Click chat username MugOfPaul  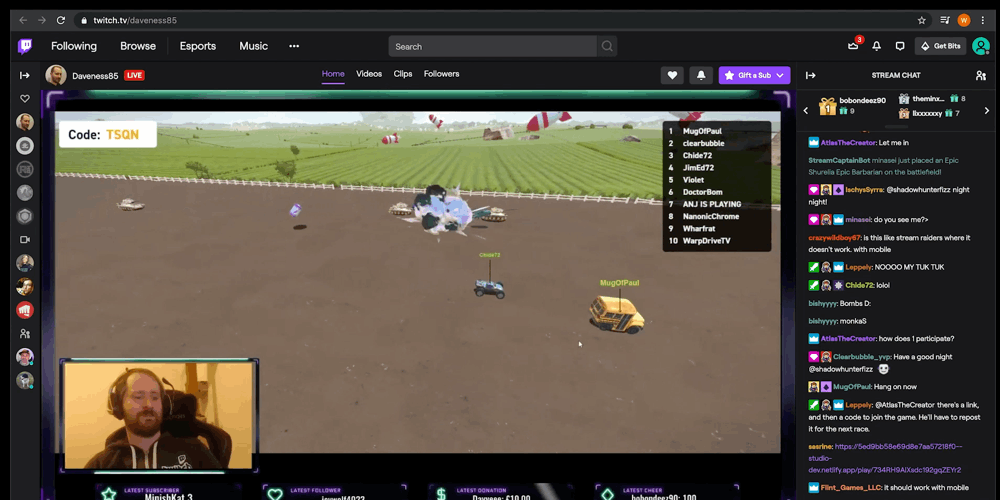852,386
